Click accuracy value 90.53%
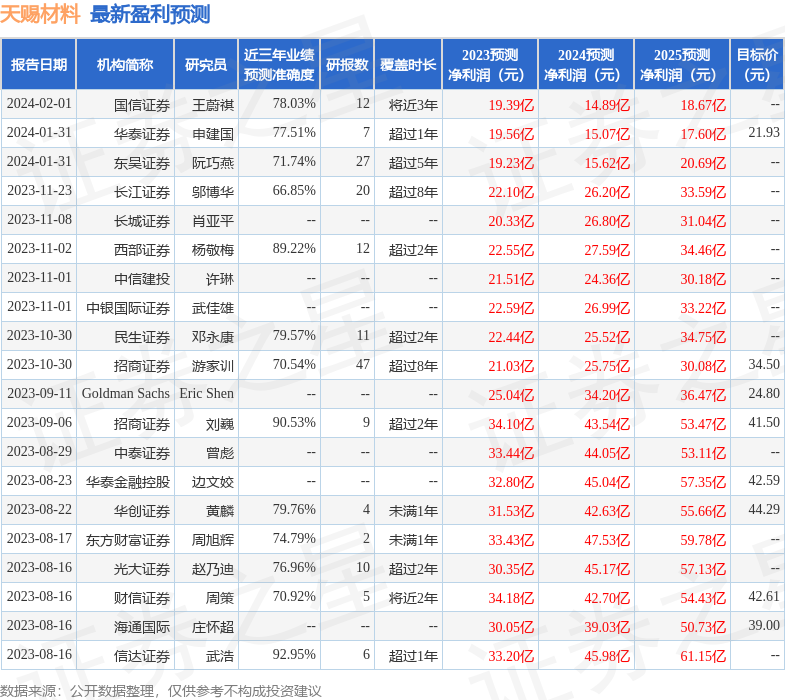Viewport: 785px width, 700px height. 294,423
